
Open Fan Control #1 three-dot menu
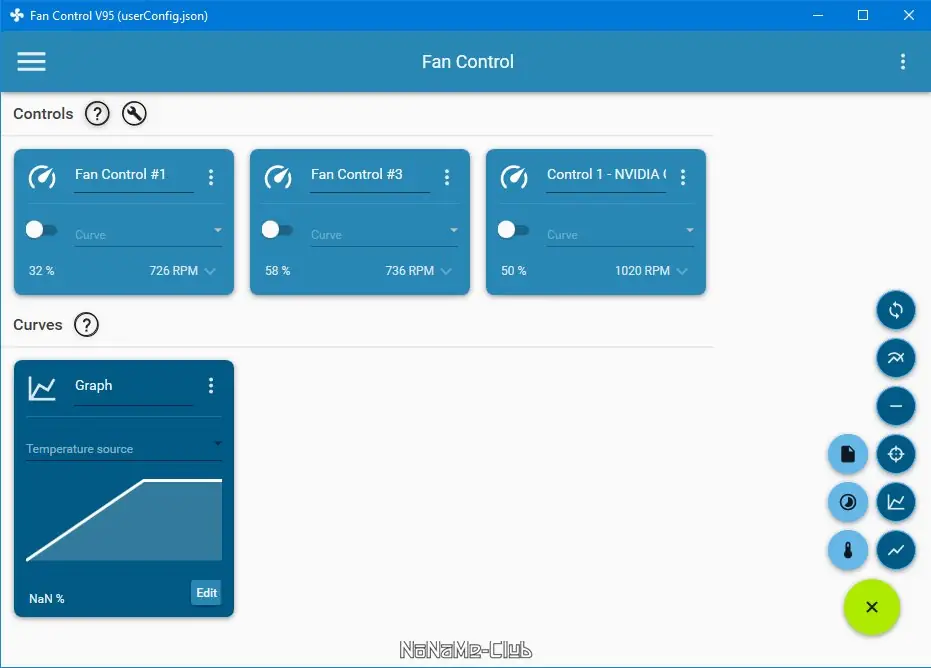click(x=211, y=177)
